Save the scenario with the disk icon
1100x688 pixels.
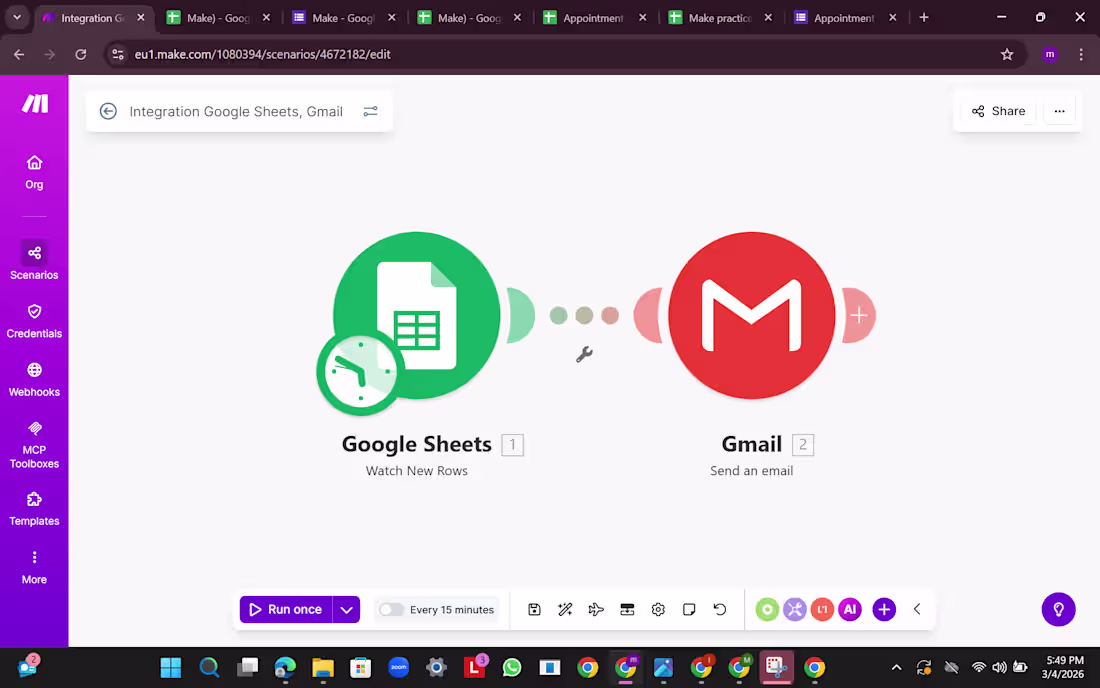(x=534, y=609)
